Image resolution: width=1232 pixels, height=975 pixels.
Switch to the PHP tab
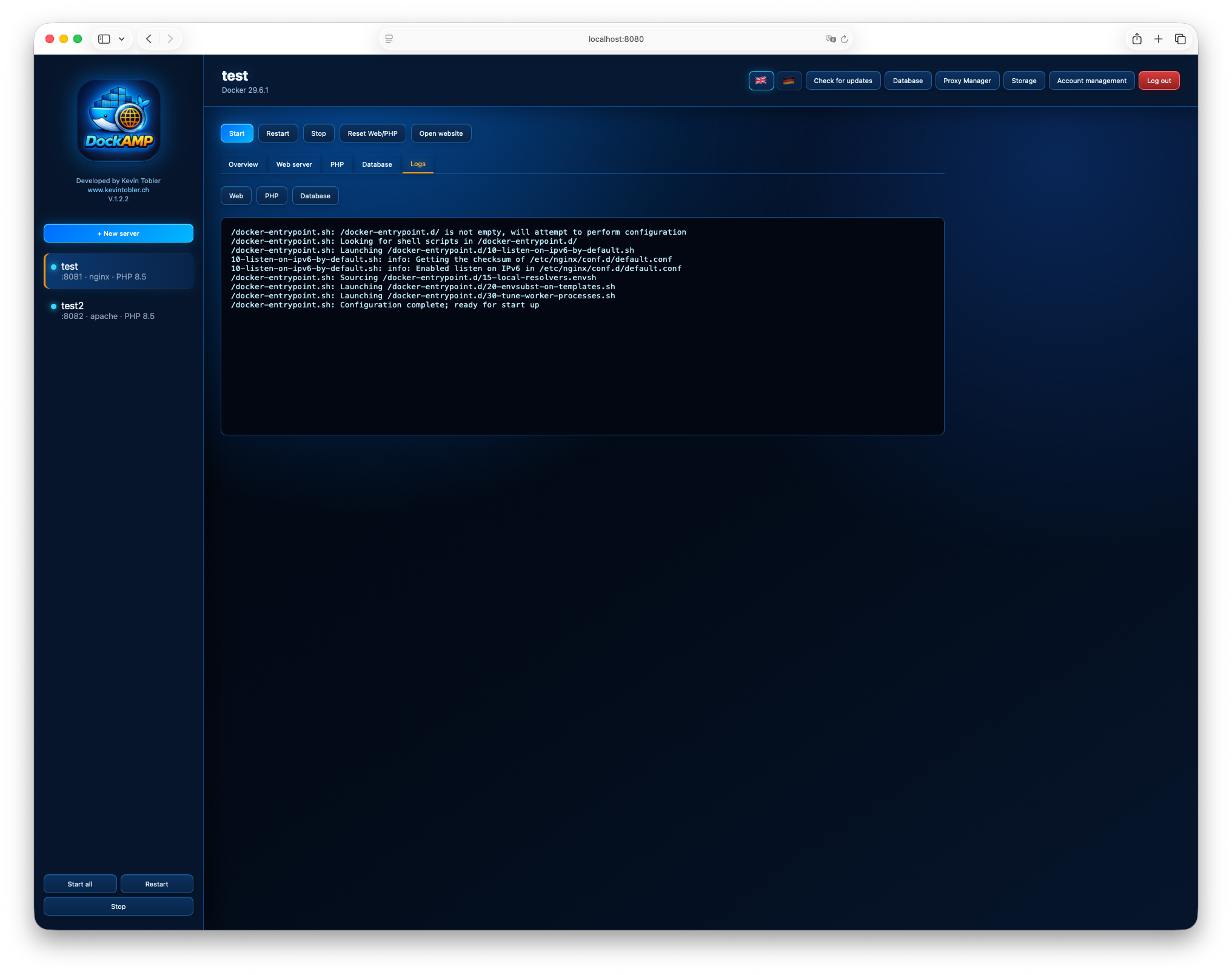point(337,164)
